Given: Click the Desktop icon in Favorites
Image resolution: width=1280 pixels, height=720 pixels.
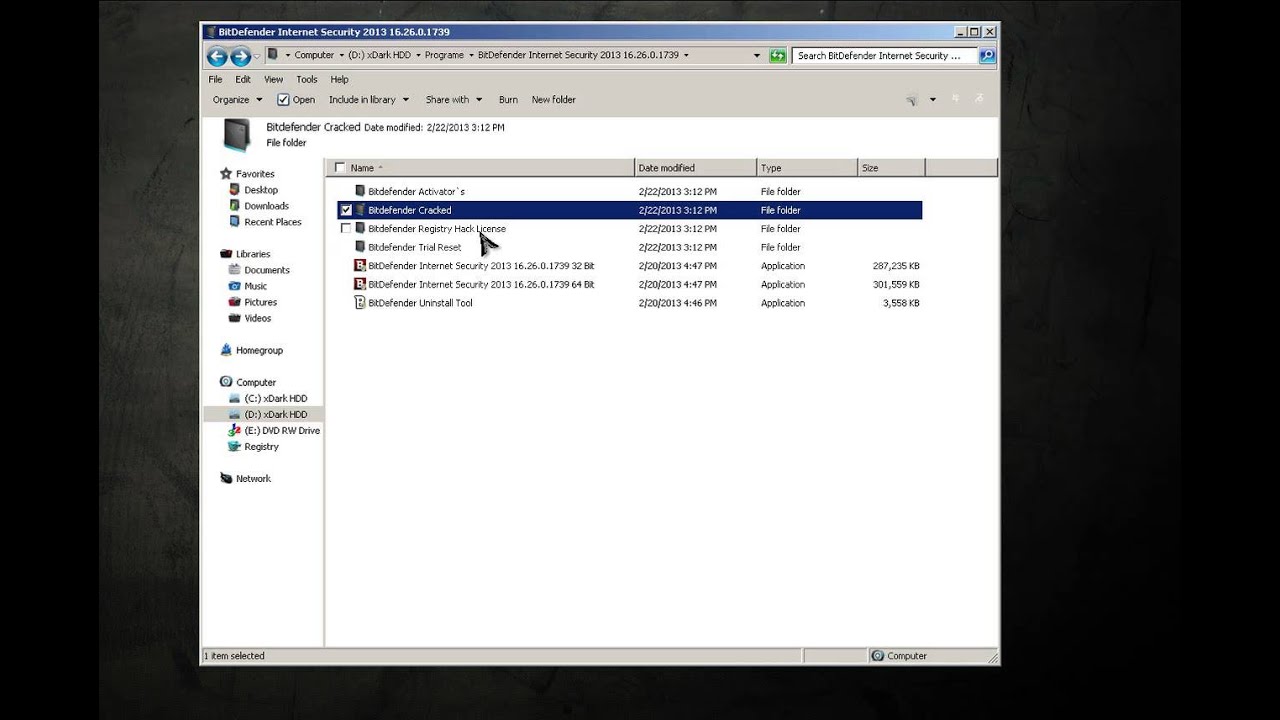Looking at the screenshot, I should click(x=235, y=190).
